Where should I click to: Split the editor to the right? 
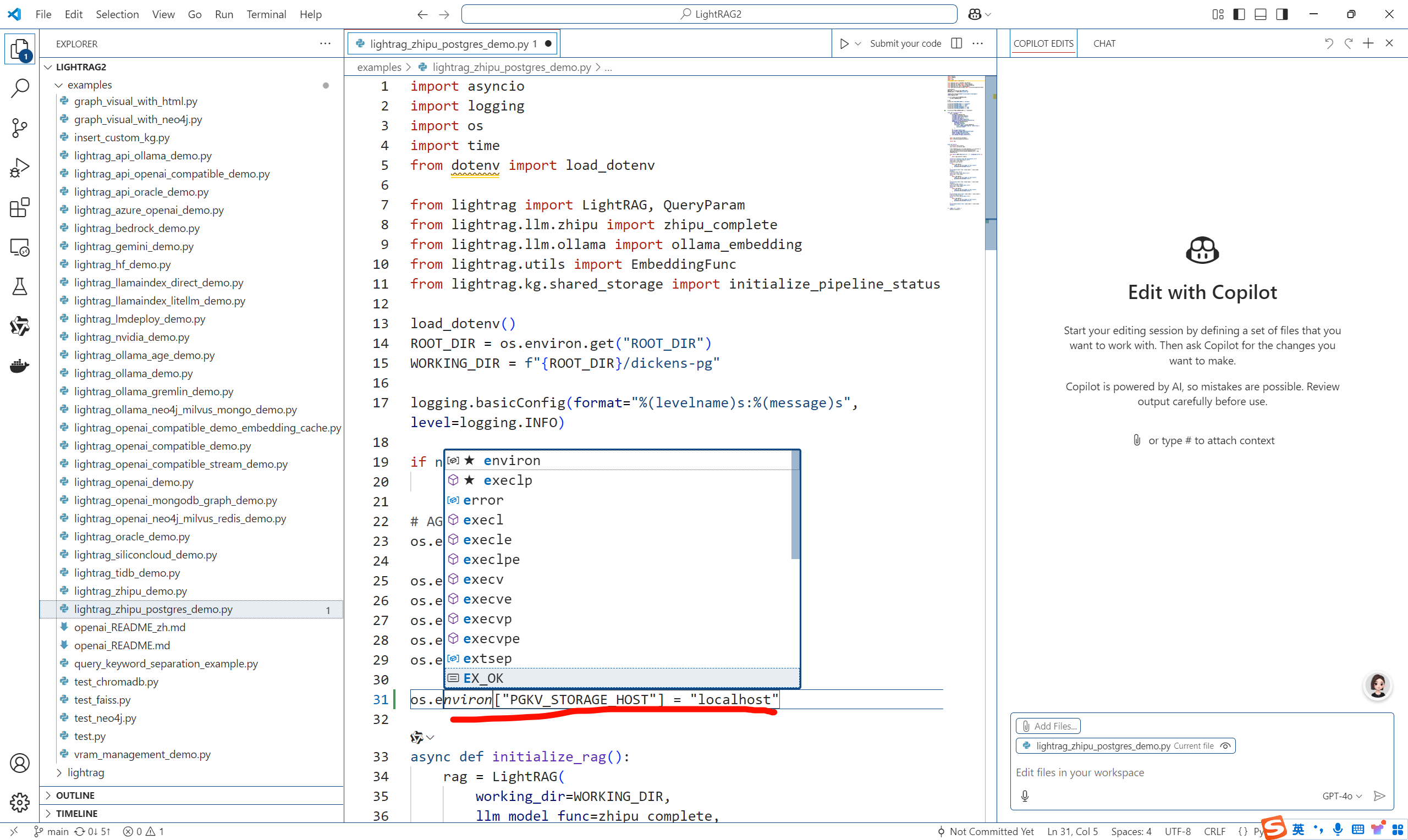point(956,43)
